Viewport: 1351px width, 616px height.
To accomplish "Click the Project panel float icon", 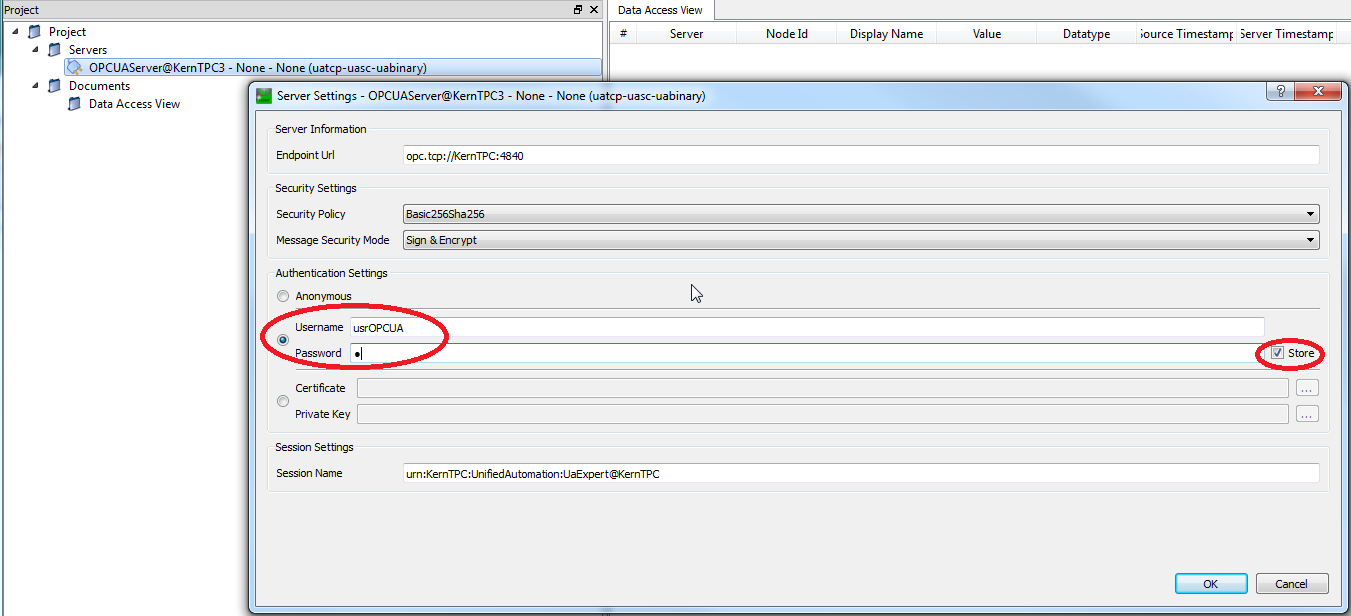I will [578, 10].
